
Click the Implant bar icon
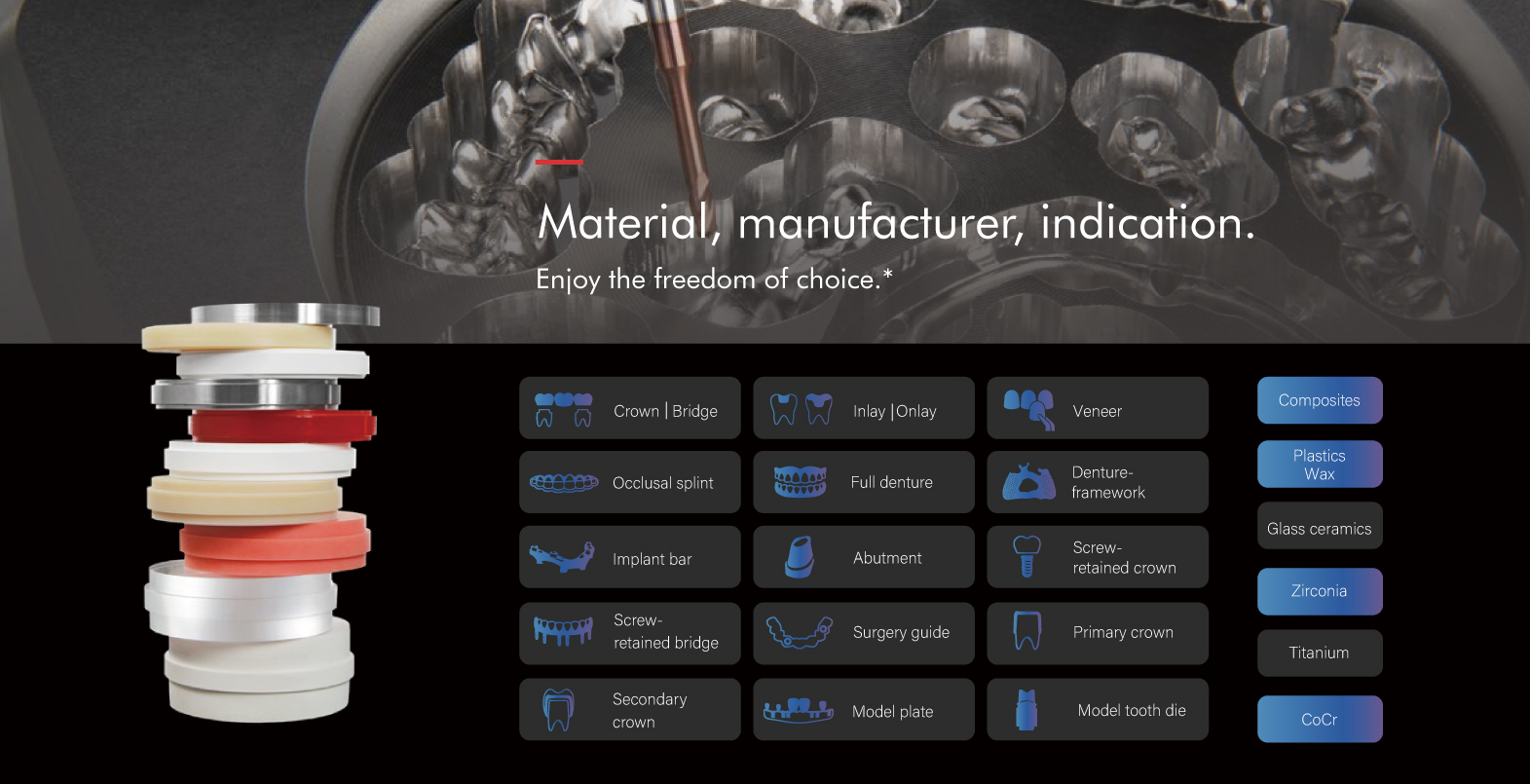click(x=562, y=558)
